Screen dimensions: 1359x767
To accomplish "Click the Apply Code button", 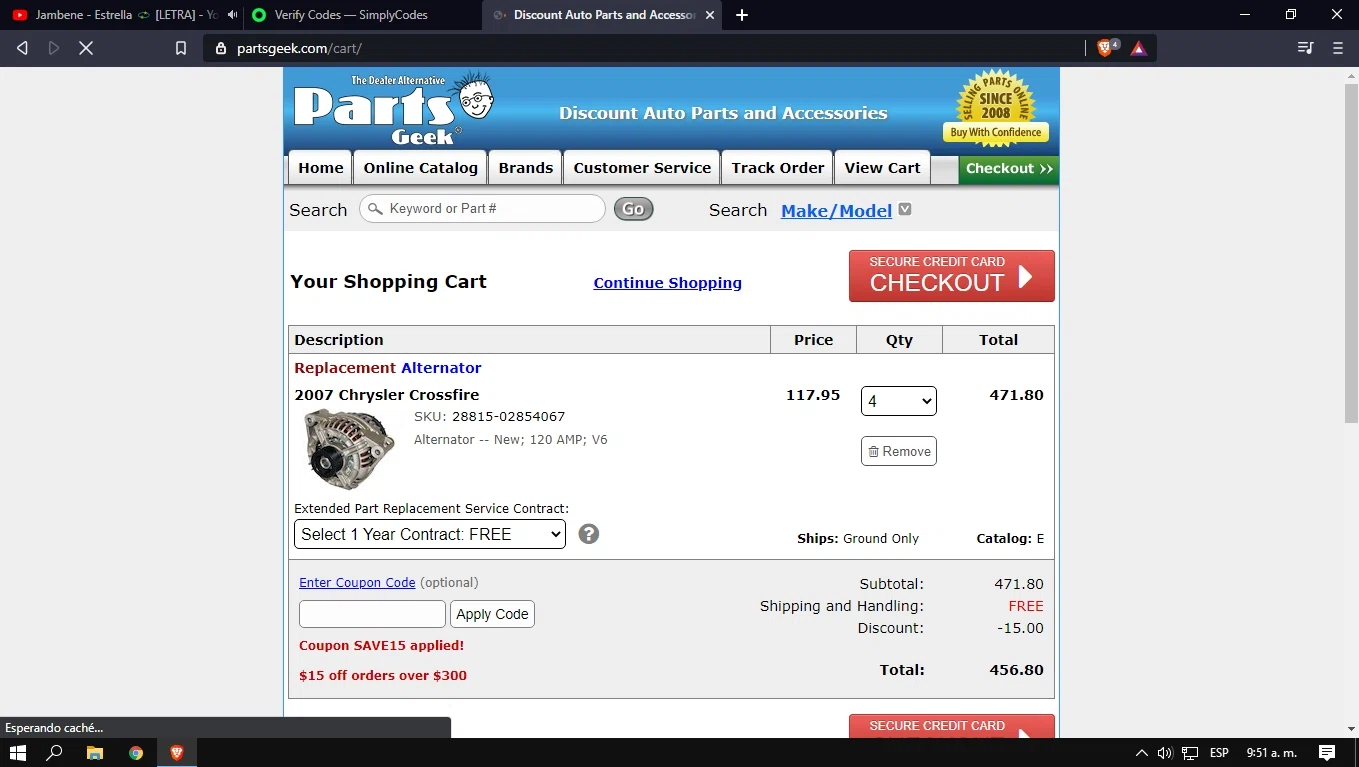I will (492, 614).
